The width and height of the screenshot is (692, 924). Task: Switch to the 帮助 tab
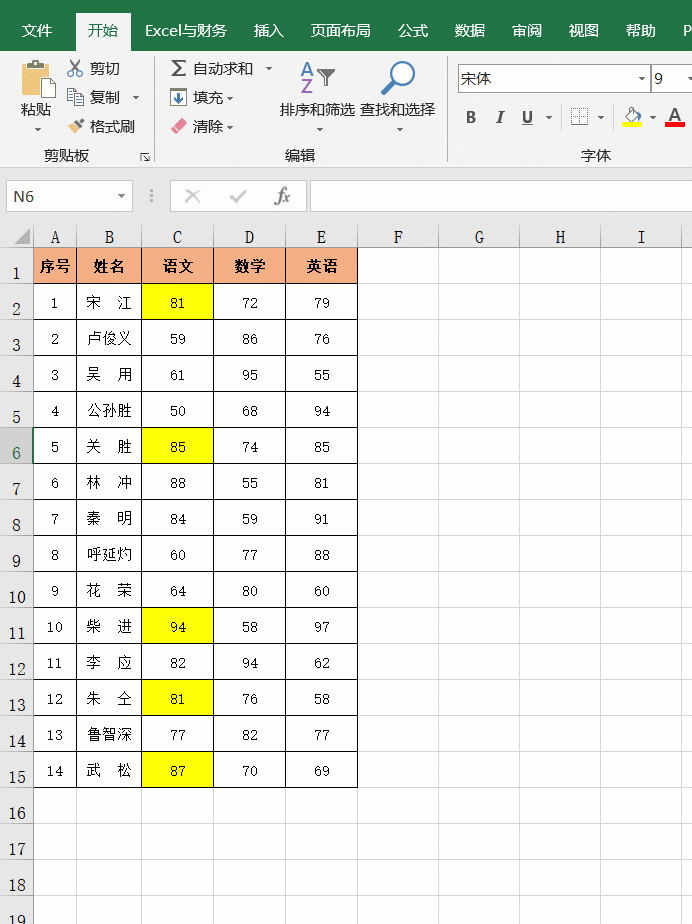641,31
